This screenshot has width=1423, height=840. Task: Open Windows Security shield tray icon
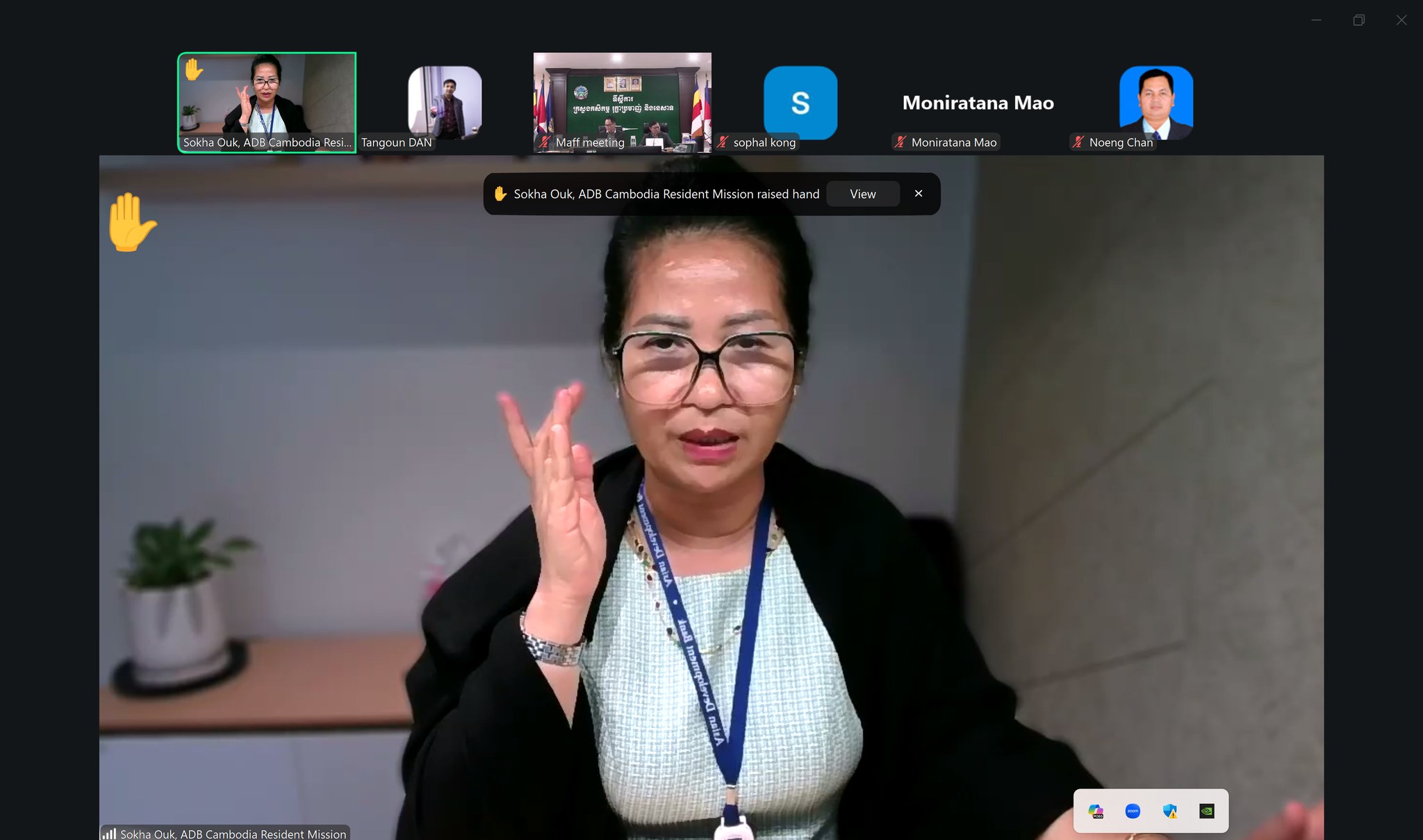(x=1170, y=811)
